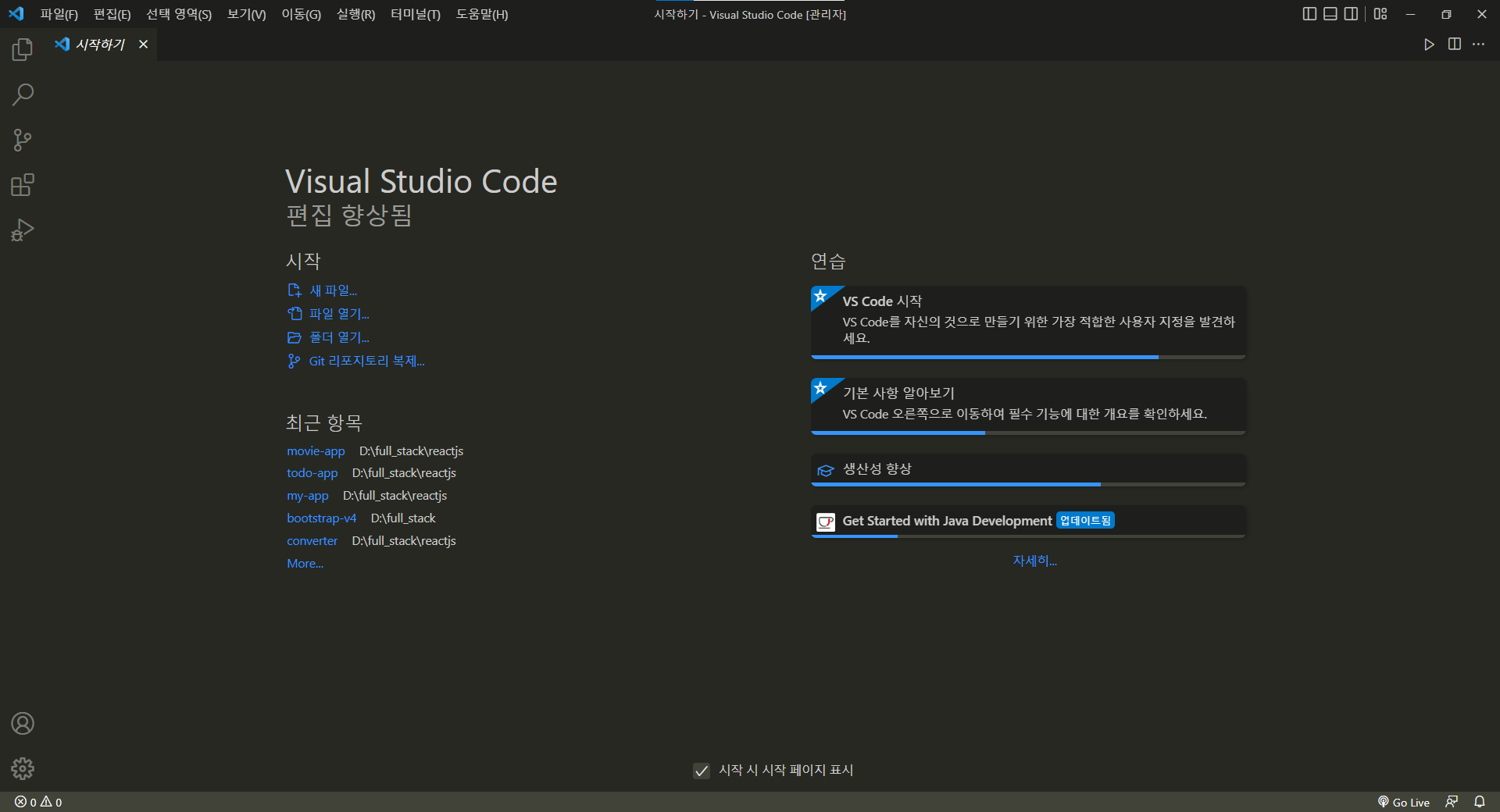Click the 파일 열기... link

click(x=340, y=314)
